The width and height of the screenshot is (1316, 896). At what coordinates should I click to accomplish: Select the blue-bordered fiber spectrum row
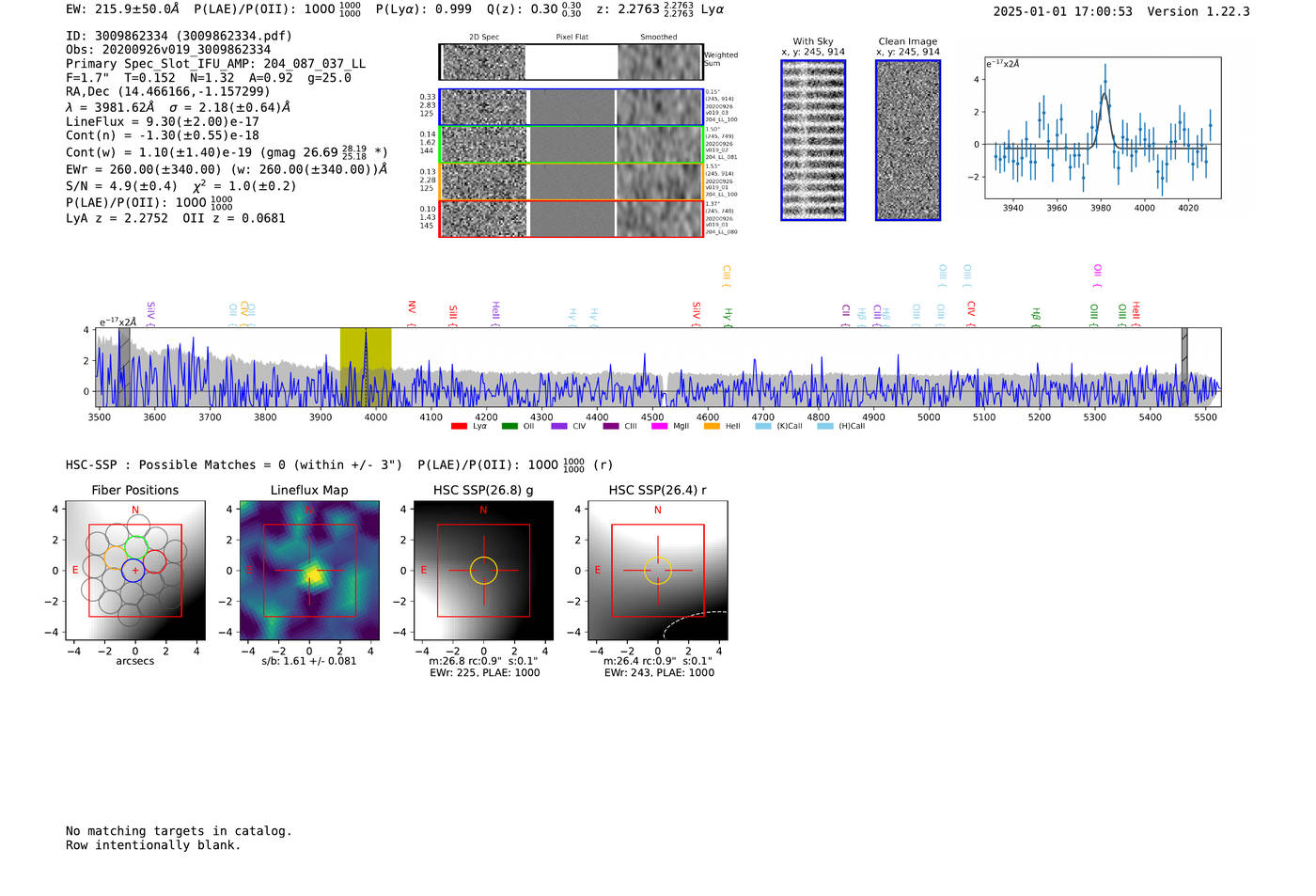tap(571, 107)
